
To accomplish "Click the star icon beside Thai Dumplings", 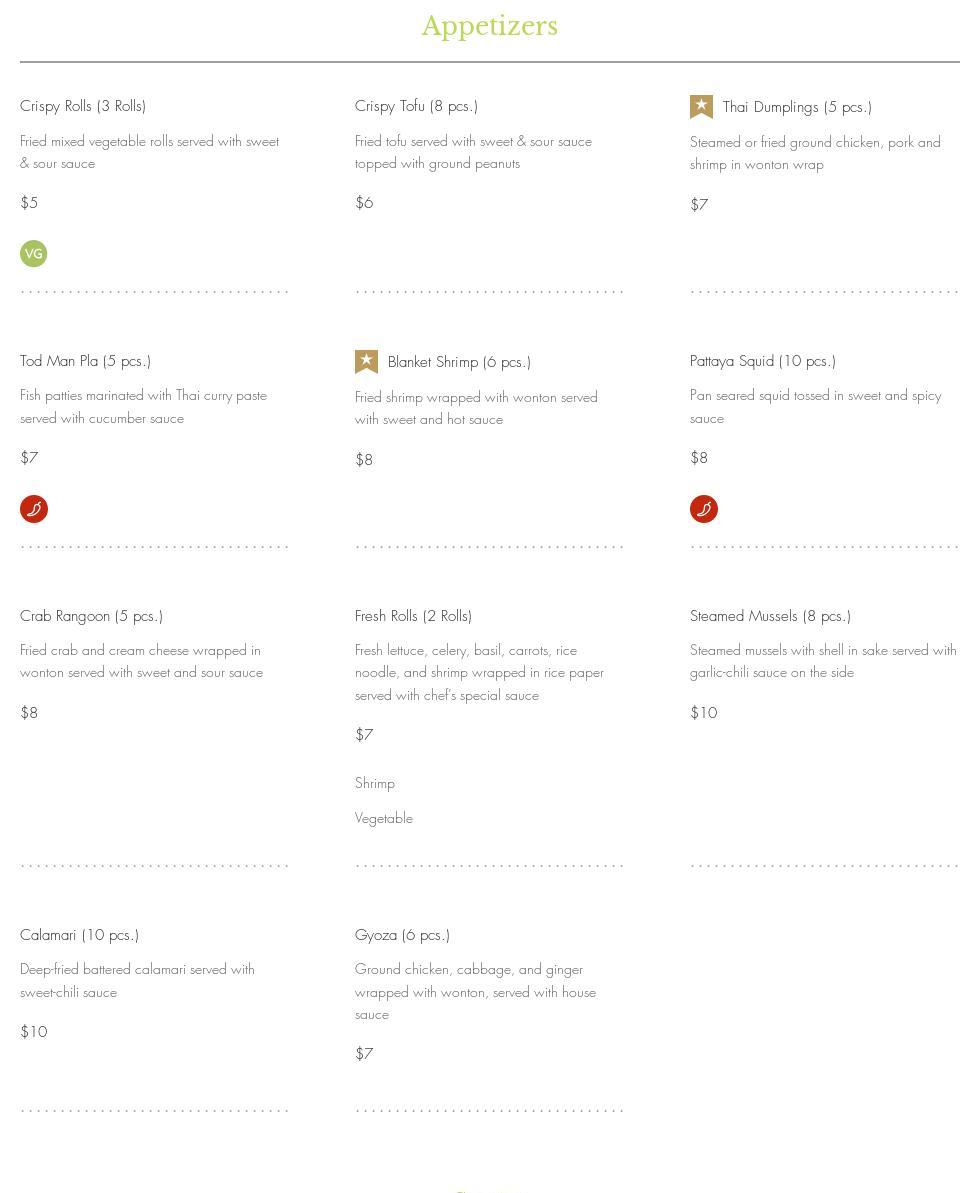I will click(x=701, y=107).
